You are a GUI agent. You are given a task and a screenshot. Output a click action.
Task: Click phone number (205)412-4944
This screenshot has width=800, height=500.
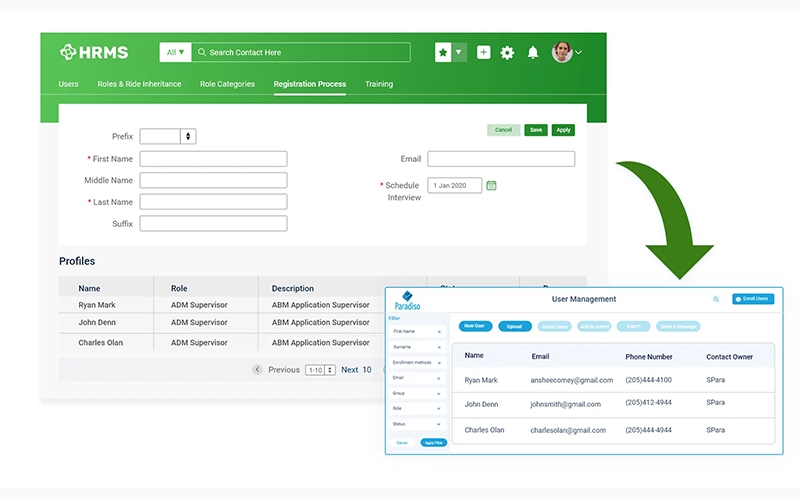(x=648, y=403)
